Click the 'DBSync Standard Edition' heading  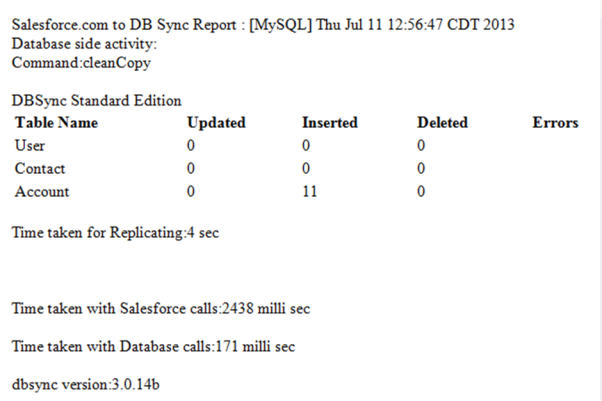pyautogui.click(x=96, y=102)
